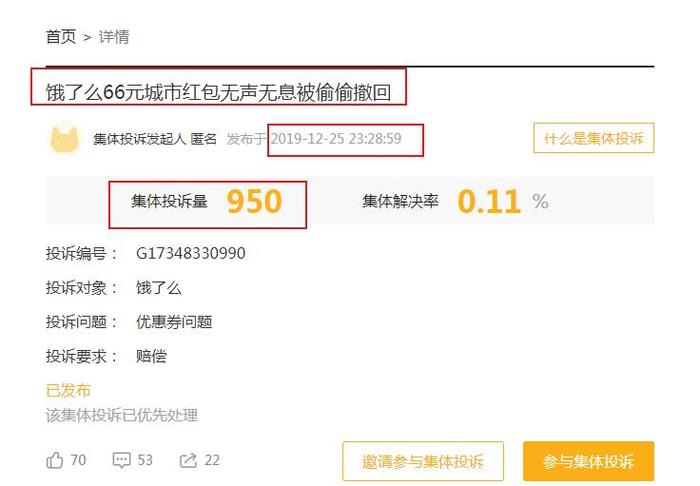Viewport: 700px width, 486px height.
Task: Click complaint title about 66元城市红包
Action: 218,92
